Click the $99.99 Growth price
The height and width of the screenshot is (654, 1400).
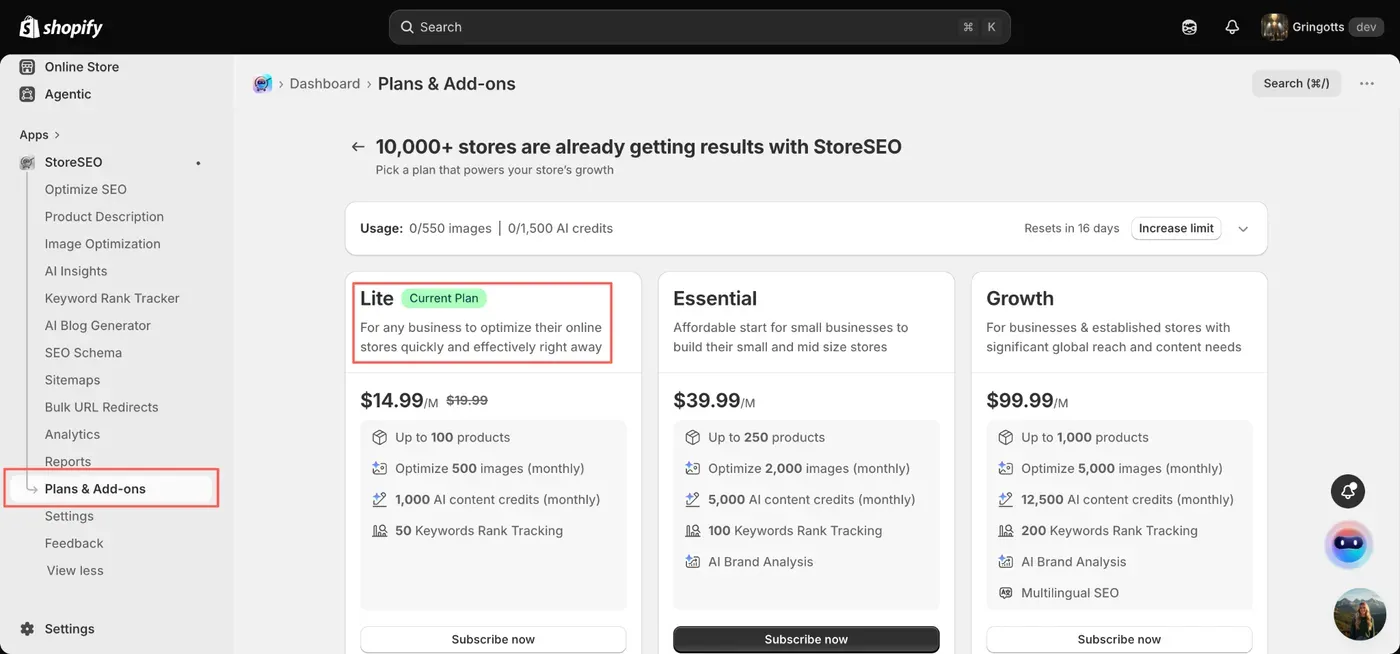click(x=1018, y=400)
